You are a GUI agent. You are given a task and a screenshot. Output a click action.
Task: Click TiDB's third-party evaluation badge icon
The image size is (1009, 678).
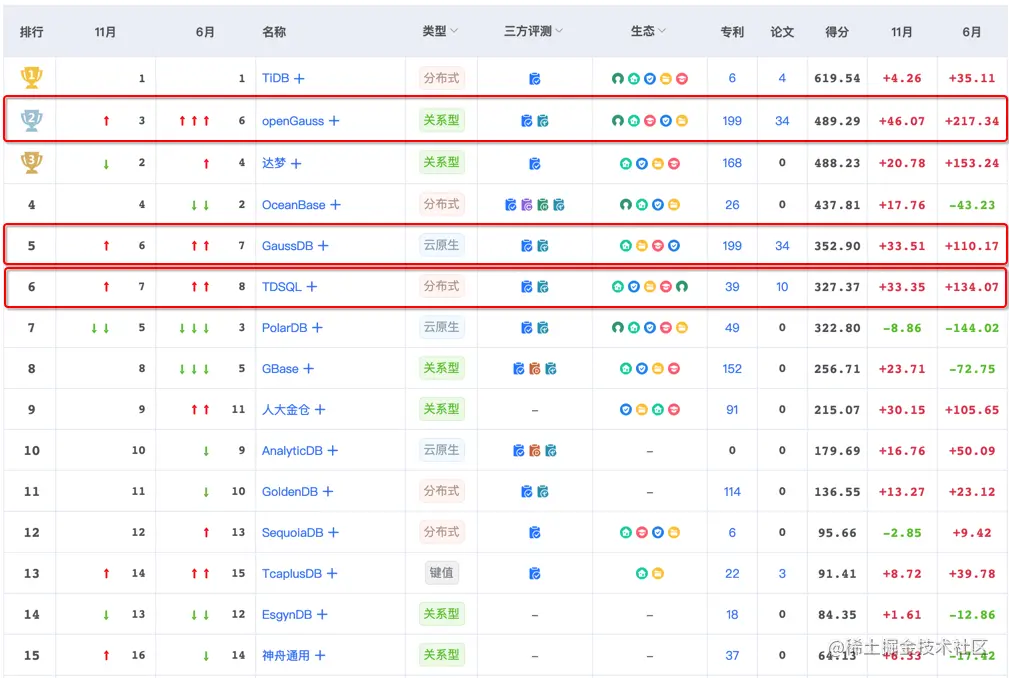[535, 78]
